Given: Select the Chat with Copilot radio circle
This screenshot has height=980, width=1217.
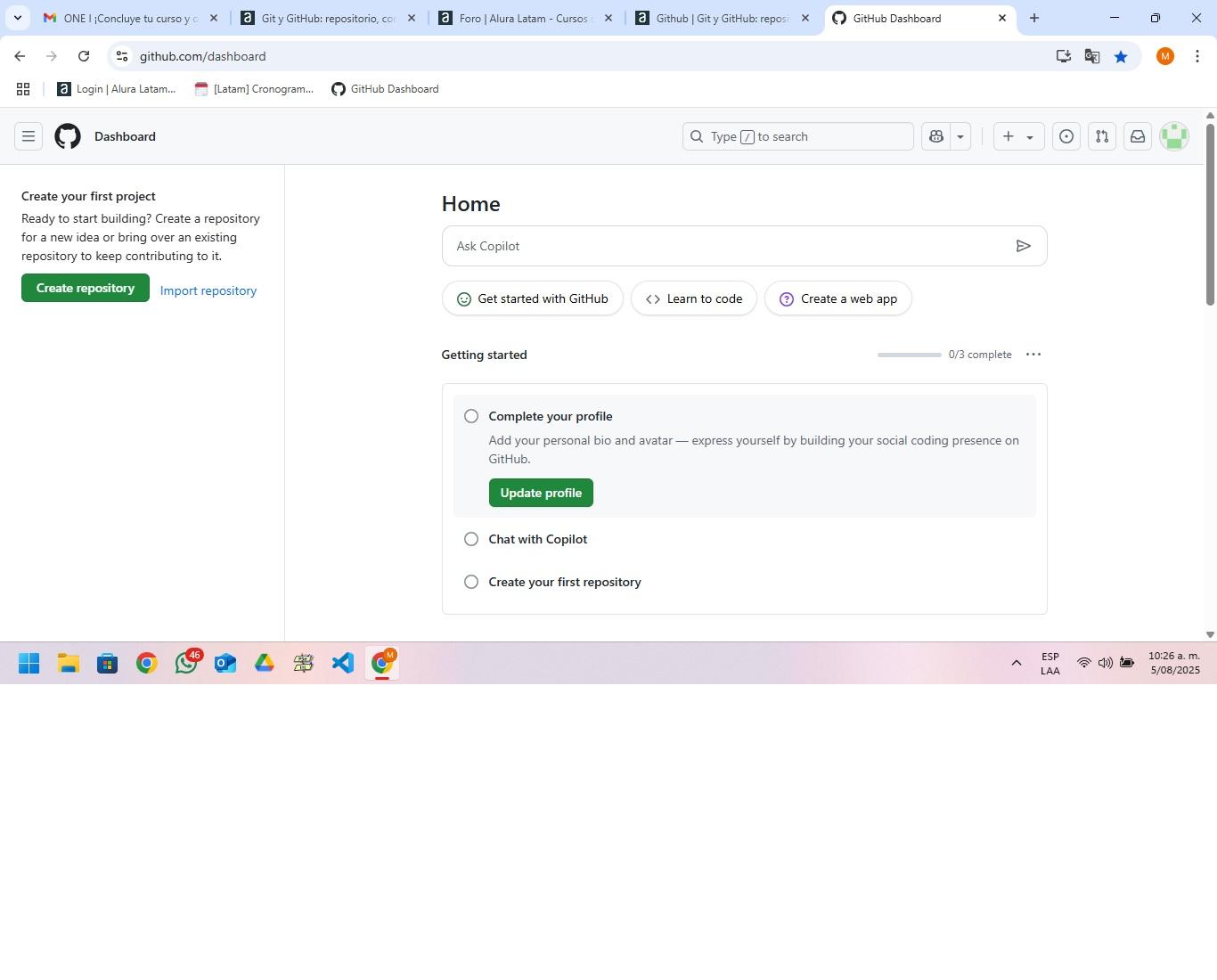Looking at the screenshot, I should point(471,539).
